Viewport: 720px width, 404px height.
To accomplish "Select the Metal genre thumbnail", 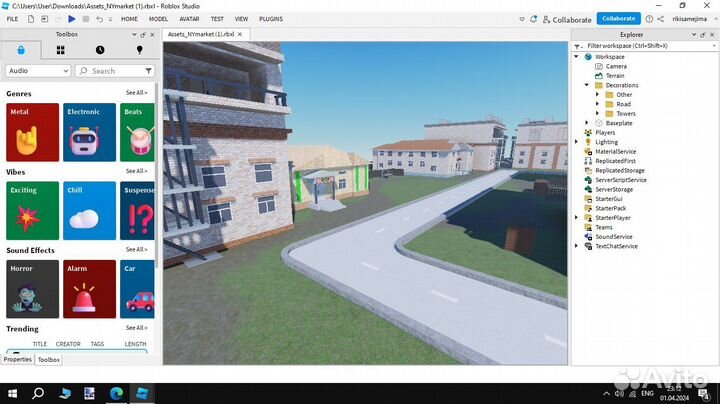I will pos(32,132).
